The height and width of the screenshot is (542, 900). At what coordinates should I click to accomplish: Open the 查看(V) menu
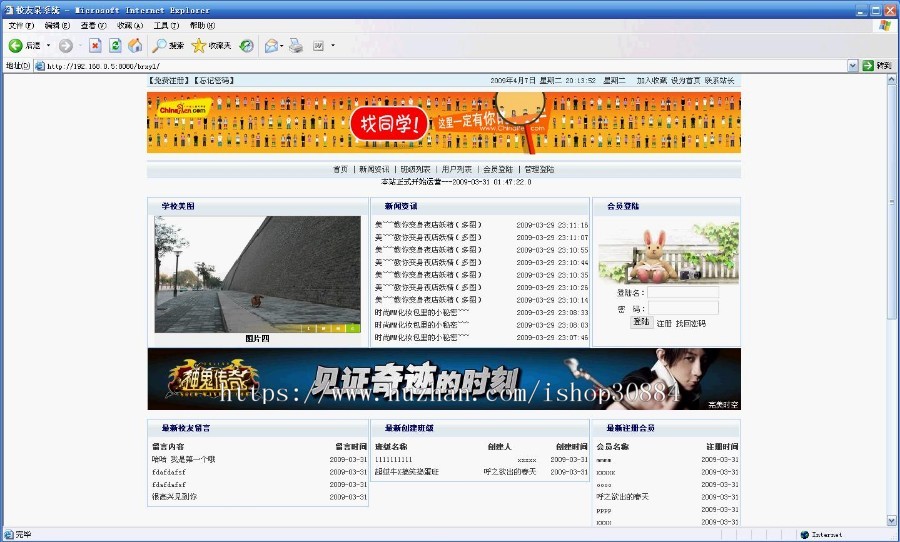93,25
